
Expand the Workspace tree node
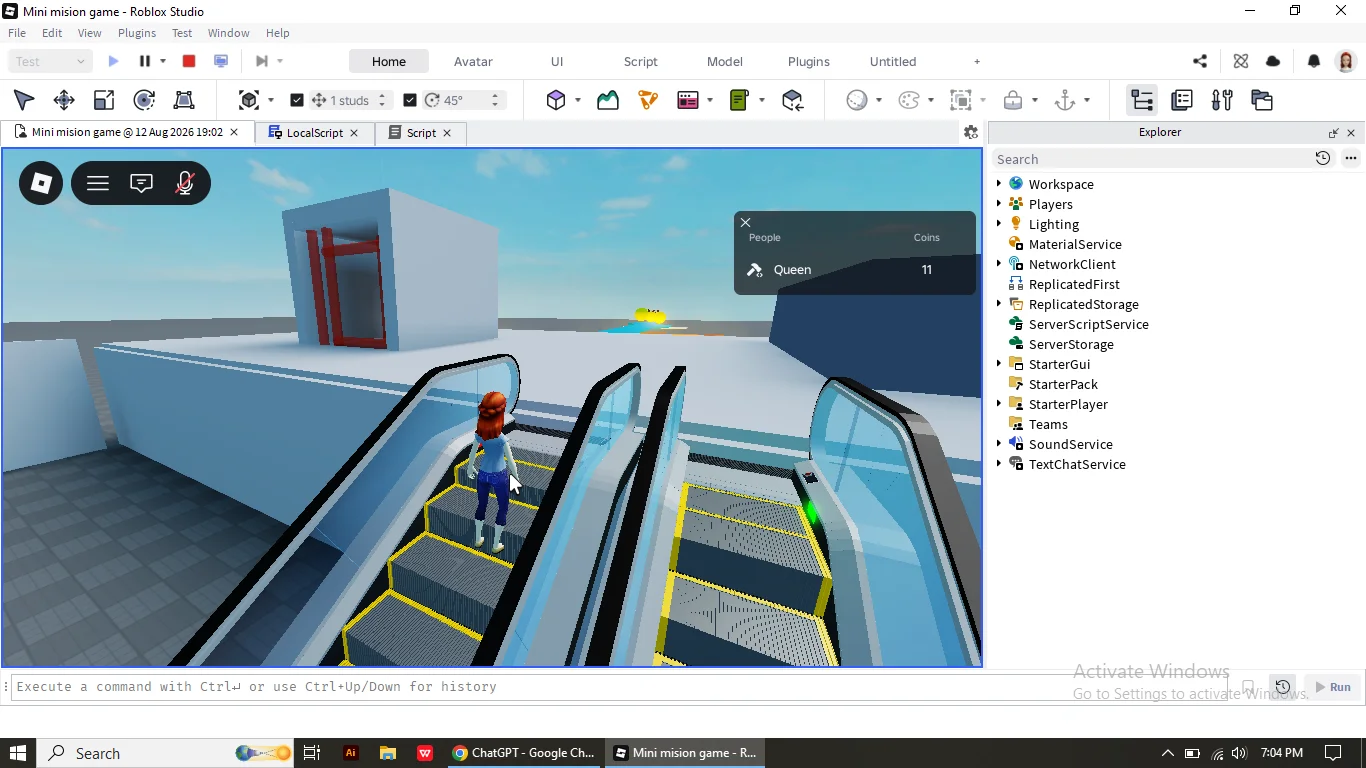(999, 184)
